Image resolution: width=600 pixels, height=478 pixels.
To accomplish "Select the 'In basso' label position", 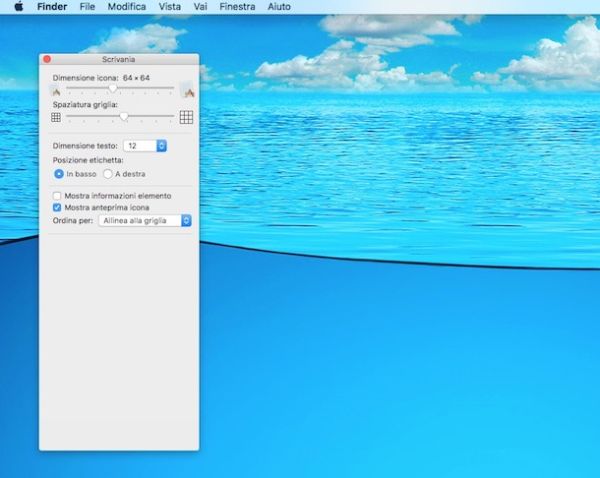I will coord(59,174).
